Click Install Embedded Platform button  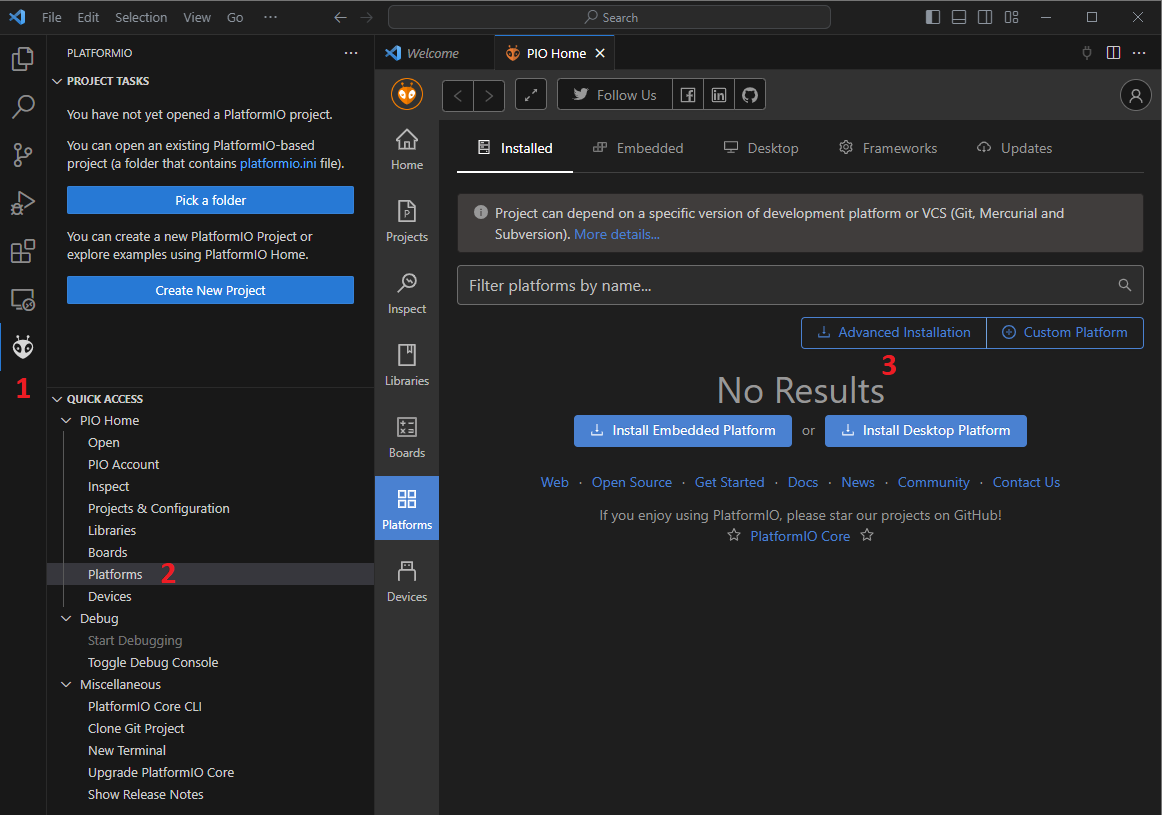pyautogui.click(x=683, y=431)
